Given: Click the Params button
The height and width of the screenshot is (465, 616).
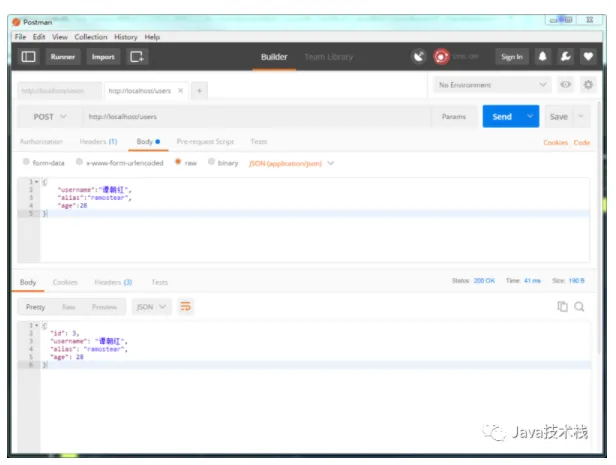Looking at the screenshot, I should point(454,116).
